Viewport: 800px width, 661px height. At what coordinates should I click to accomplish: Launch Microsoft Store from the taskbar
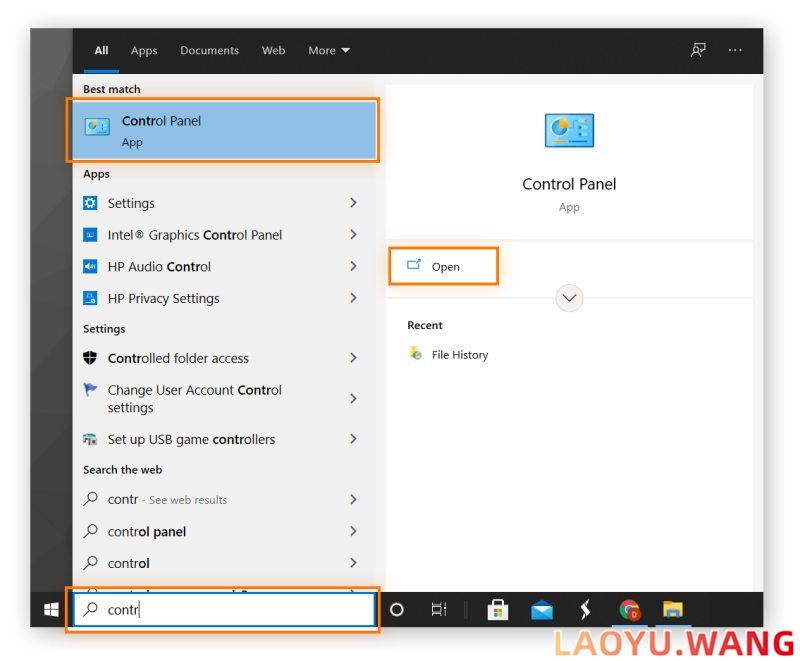pyautogui.click(x=497, y=609)
